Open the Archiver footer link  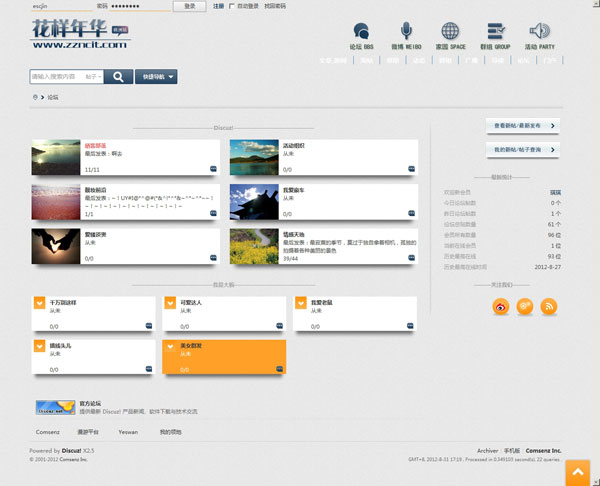tap(488, 451)
